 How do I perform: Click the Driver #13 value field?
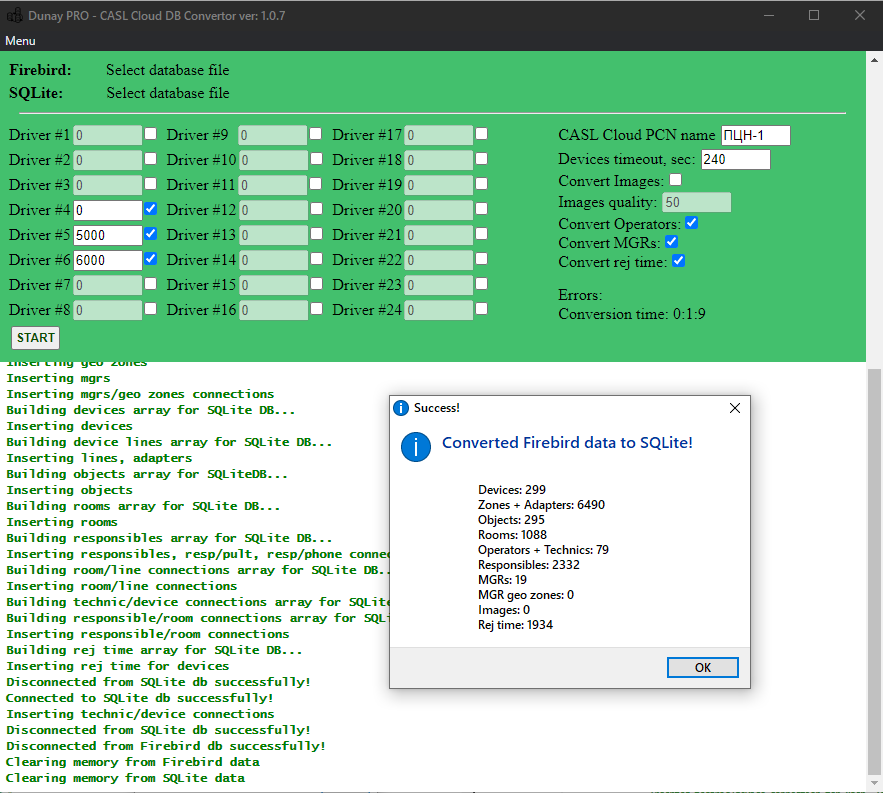tap(273, 235)
